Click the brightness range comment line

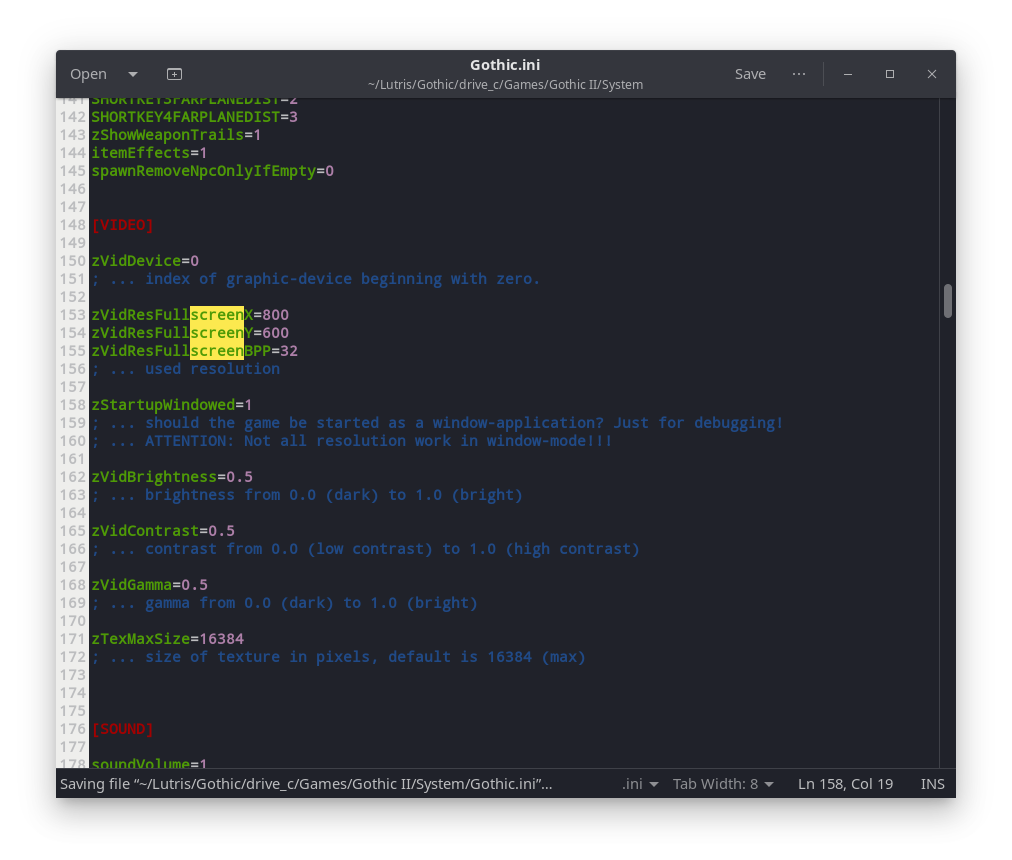click(x=307, y=495)
